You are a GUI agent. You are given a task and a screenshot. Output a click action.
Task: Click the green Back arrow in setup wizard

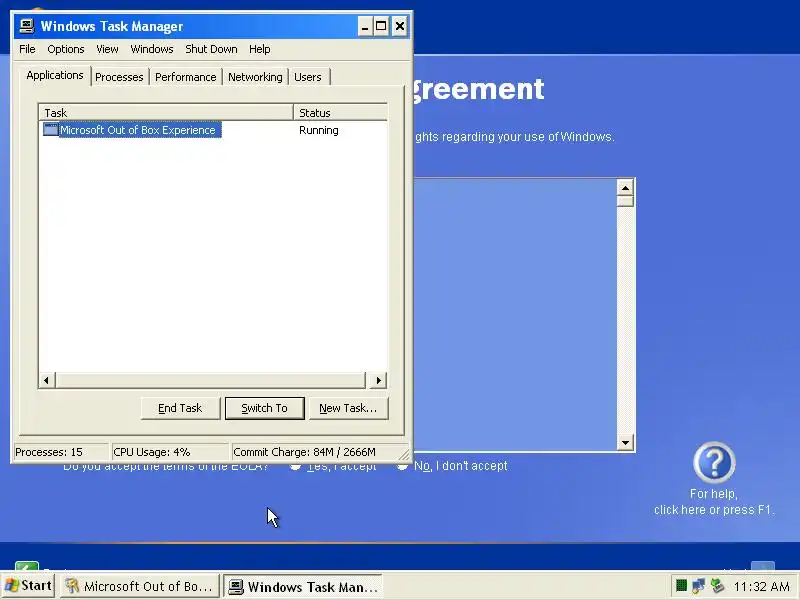(x=27, y=565)
